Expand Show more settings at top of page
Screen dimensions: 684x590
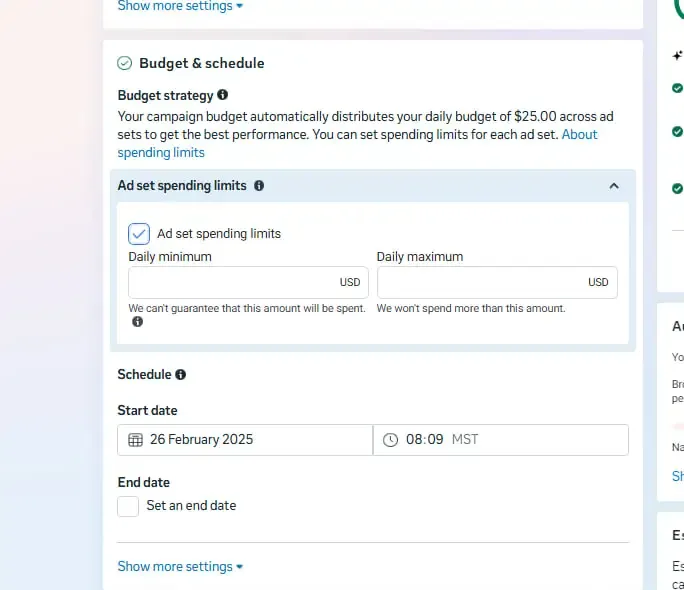click(180, 6)
